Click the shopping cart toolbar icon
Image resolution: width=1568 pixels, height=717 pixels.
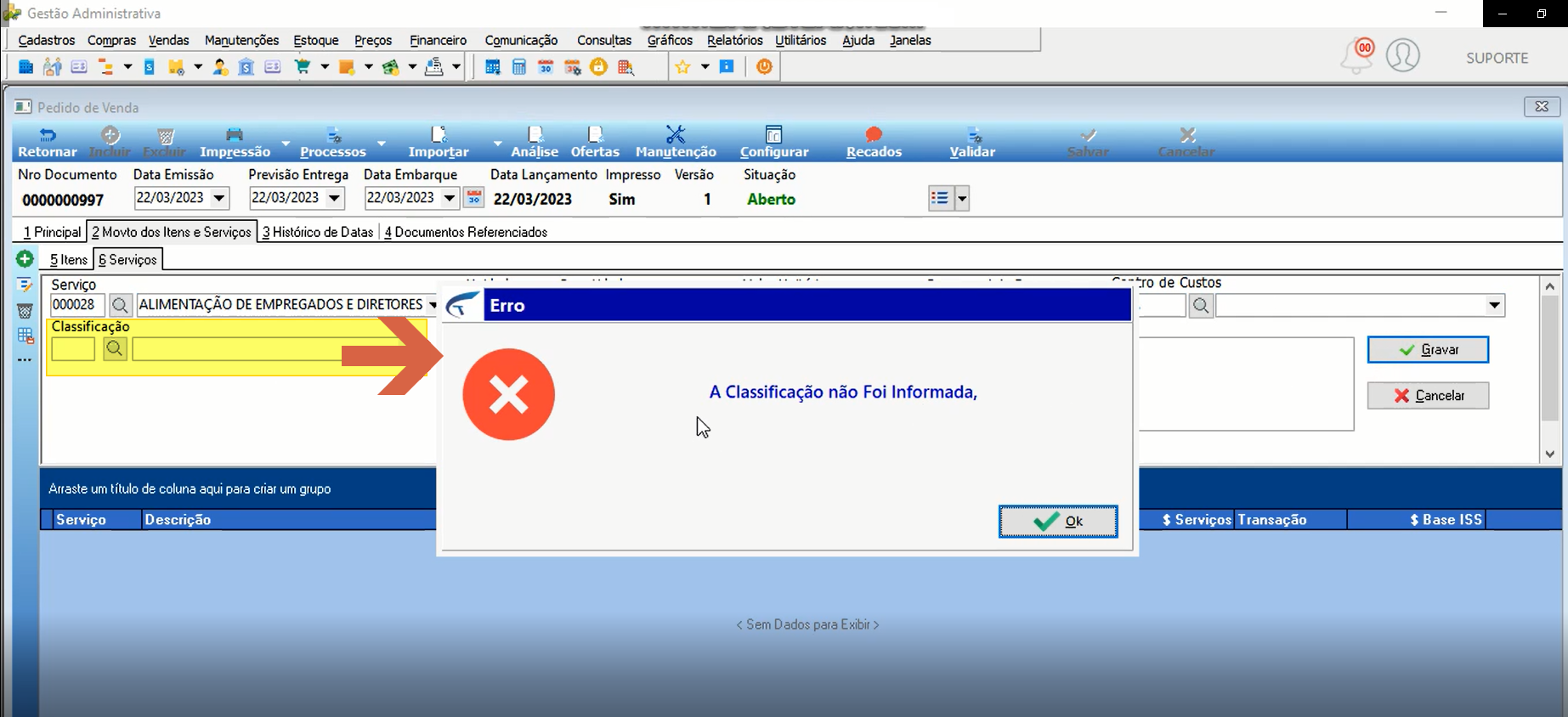(x=303, y=66)
